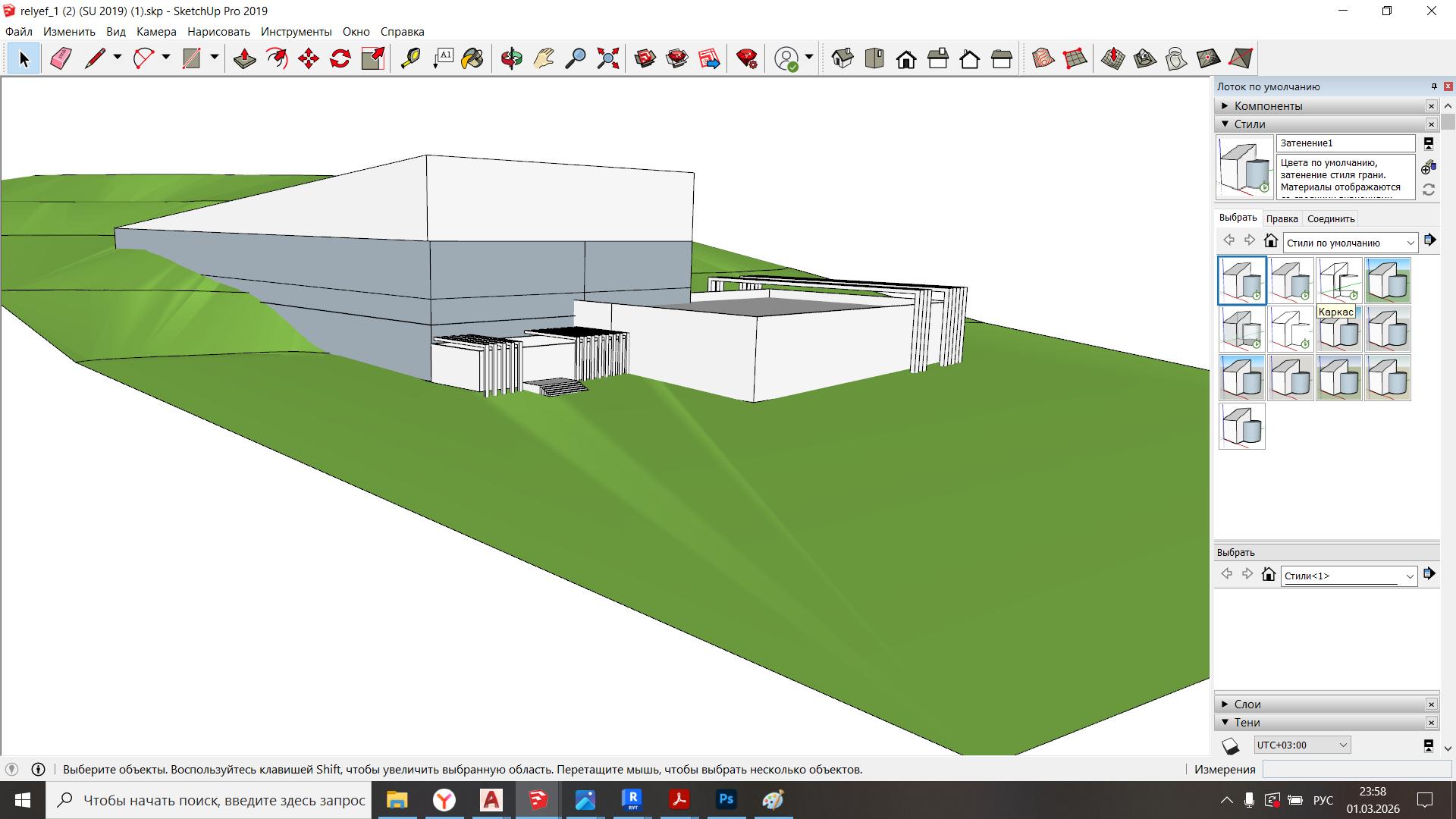Activate the Push/Pull tool
Viewport: 1456px width, 819px height.
pos(244,58)
